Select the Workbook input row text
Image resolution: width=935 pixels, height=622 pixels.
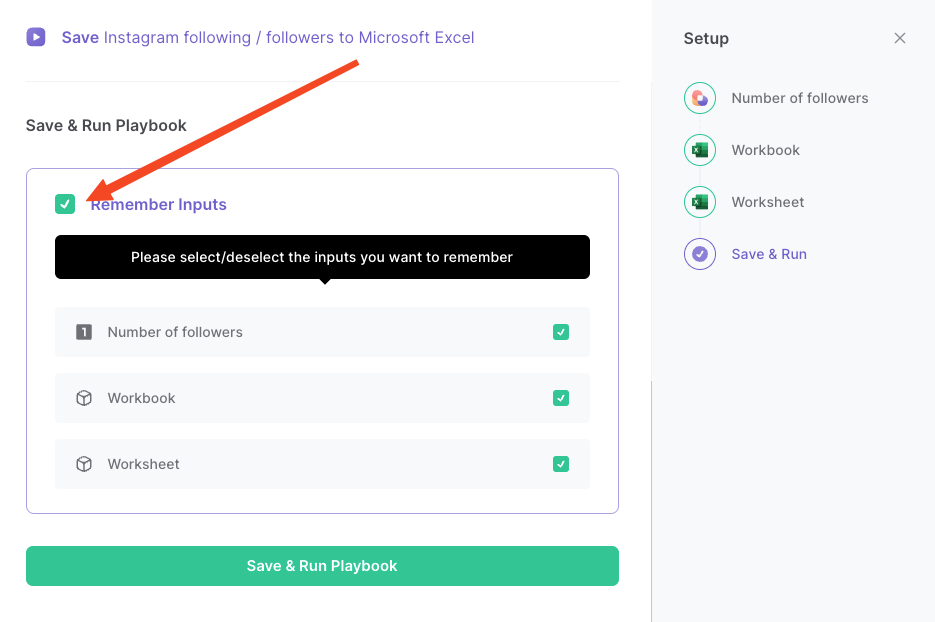[x=141, y=398]
